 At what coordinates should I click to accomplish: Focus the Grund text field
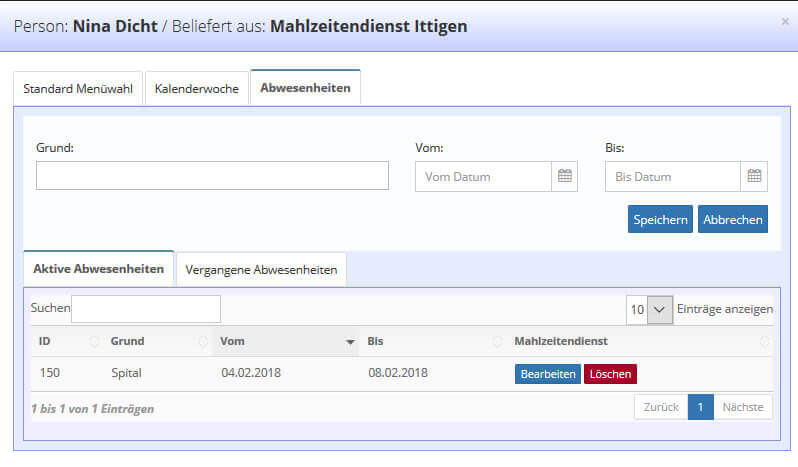[x=212, y=176]
